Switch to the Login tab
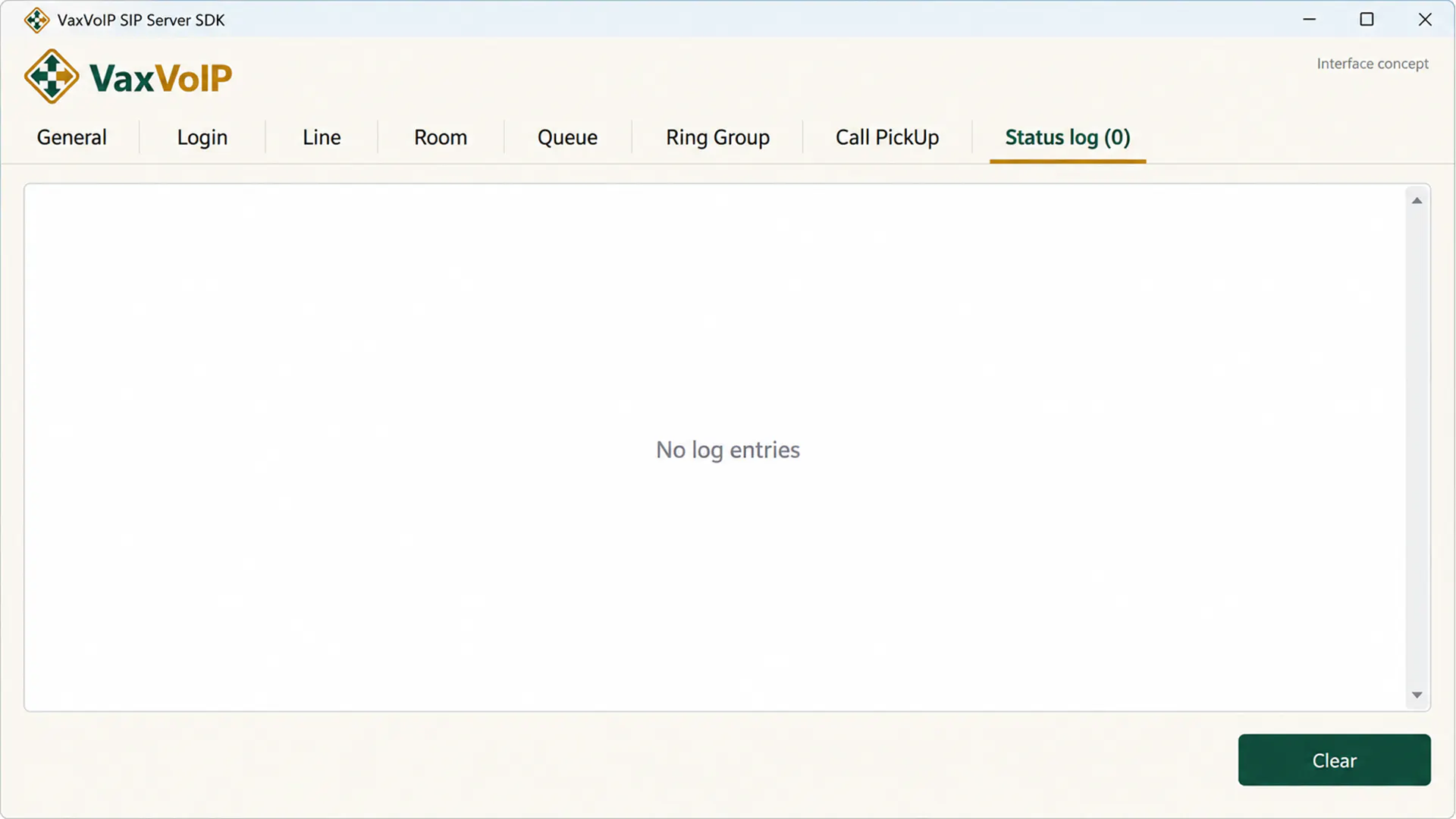Viewport: 1456px width, 819px height. tap(202, 137)
